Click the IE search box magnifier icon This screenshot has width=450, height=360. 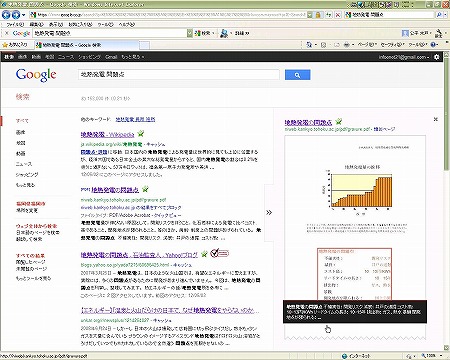point(439,15)
